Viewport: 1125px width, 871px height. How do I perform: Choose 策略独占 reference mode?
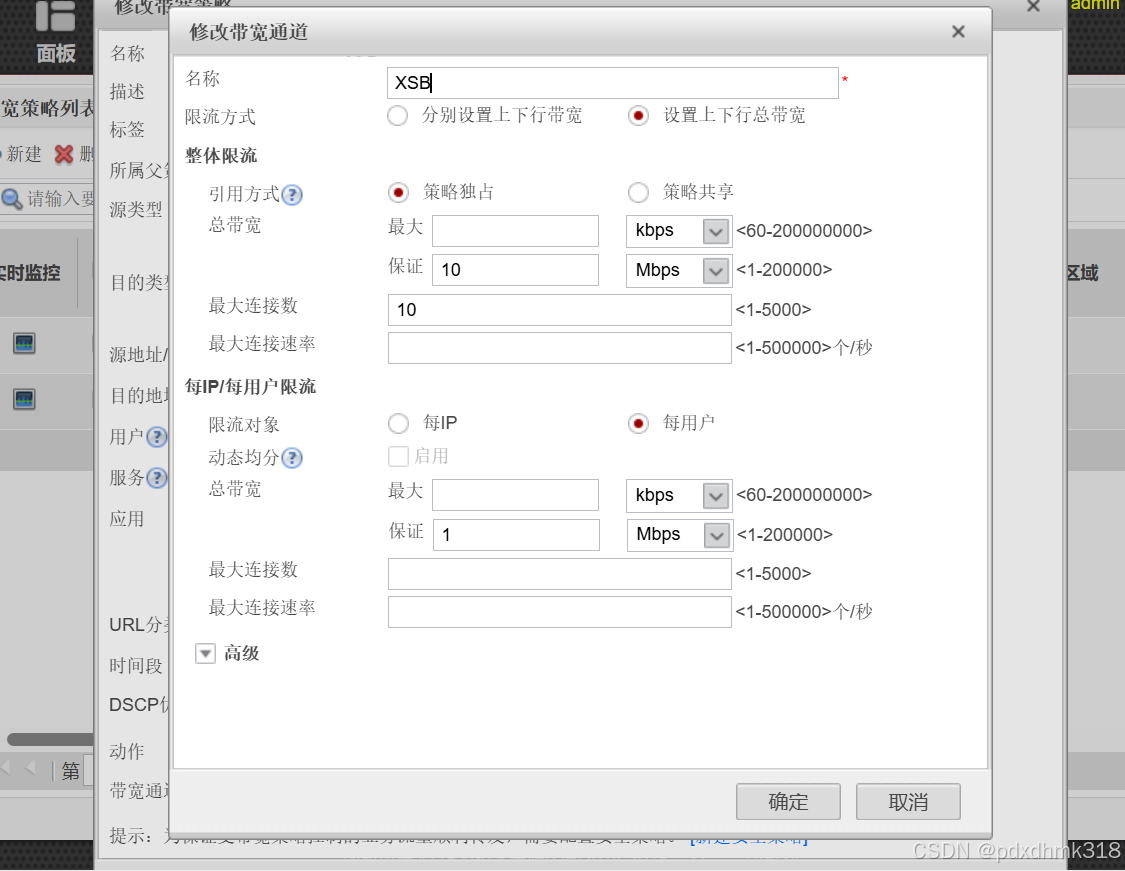point(398,192)
